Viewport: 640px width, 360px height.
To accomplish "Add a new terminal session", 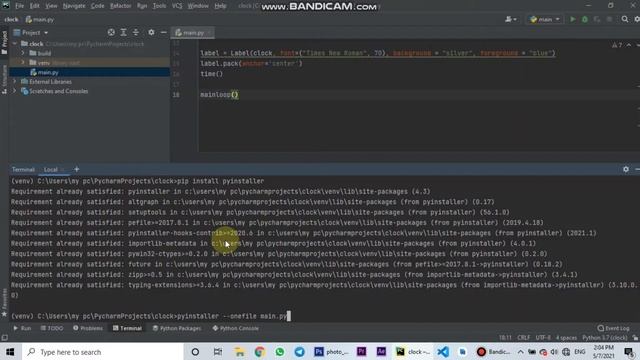I will [x=76, y=169].
